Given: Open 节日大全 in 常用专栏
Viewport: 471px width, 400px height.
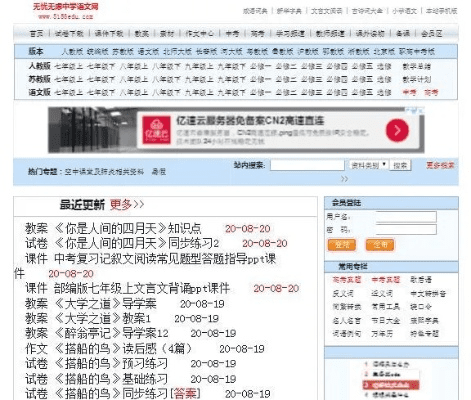Looking at the screenshot, I should pyautogui.click(x=386, y=321).
